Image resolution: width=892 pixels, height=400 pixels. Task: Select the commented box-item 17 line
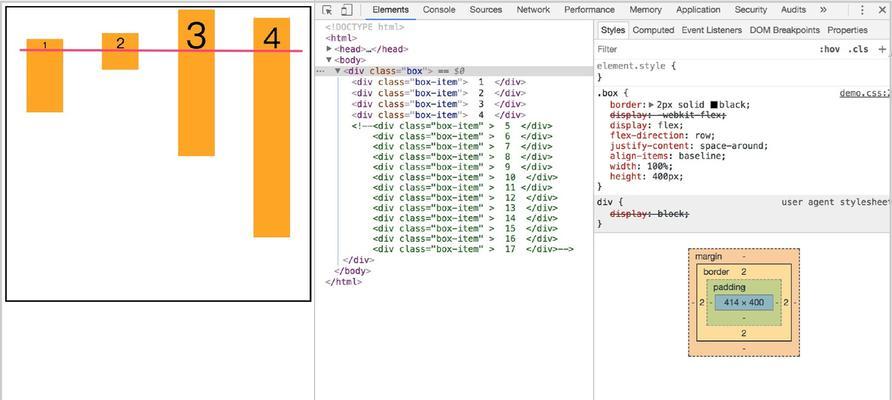(473, 249)
